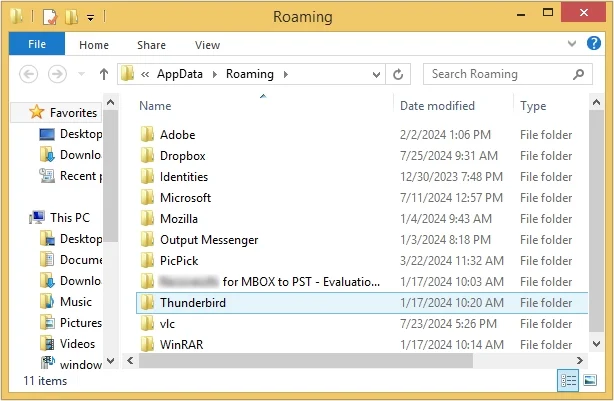Select This PC in navigation pane

click(x=60, y=217)
